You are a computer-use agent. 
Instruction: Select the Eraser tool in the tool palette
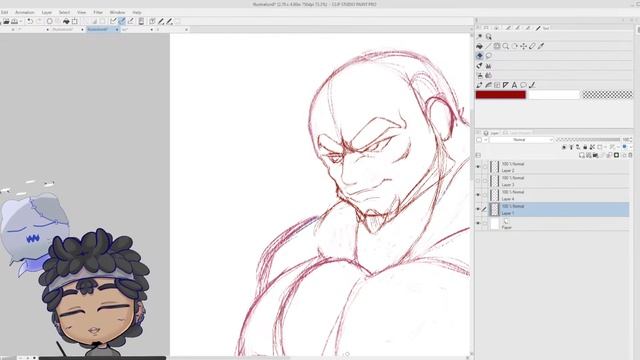click(x=532, y=46)
